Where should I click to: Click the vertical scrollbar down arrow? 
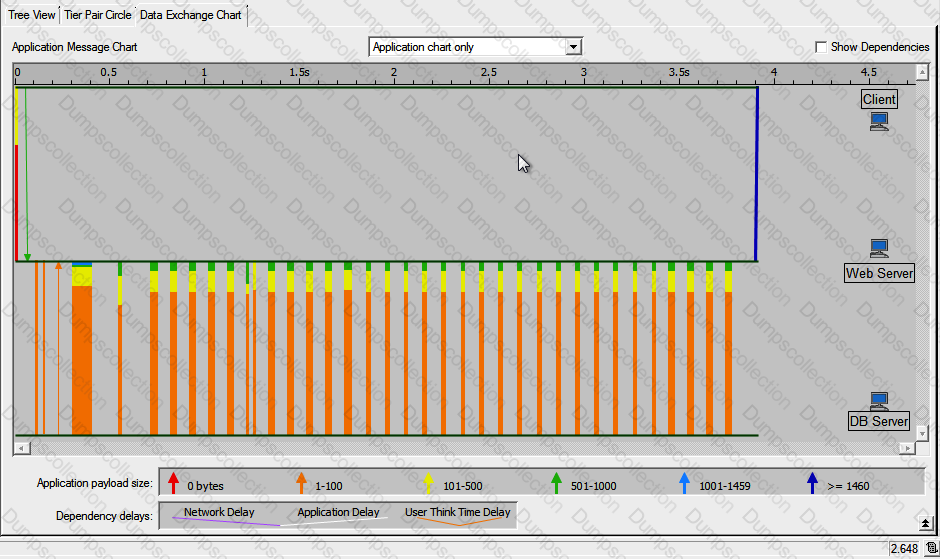pos(925,432)
